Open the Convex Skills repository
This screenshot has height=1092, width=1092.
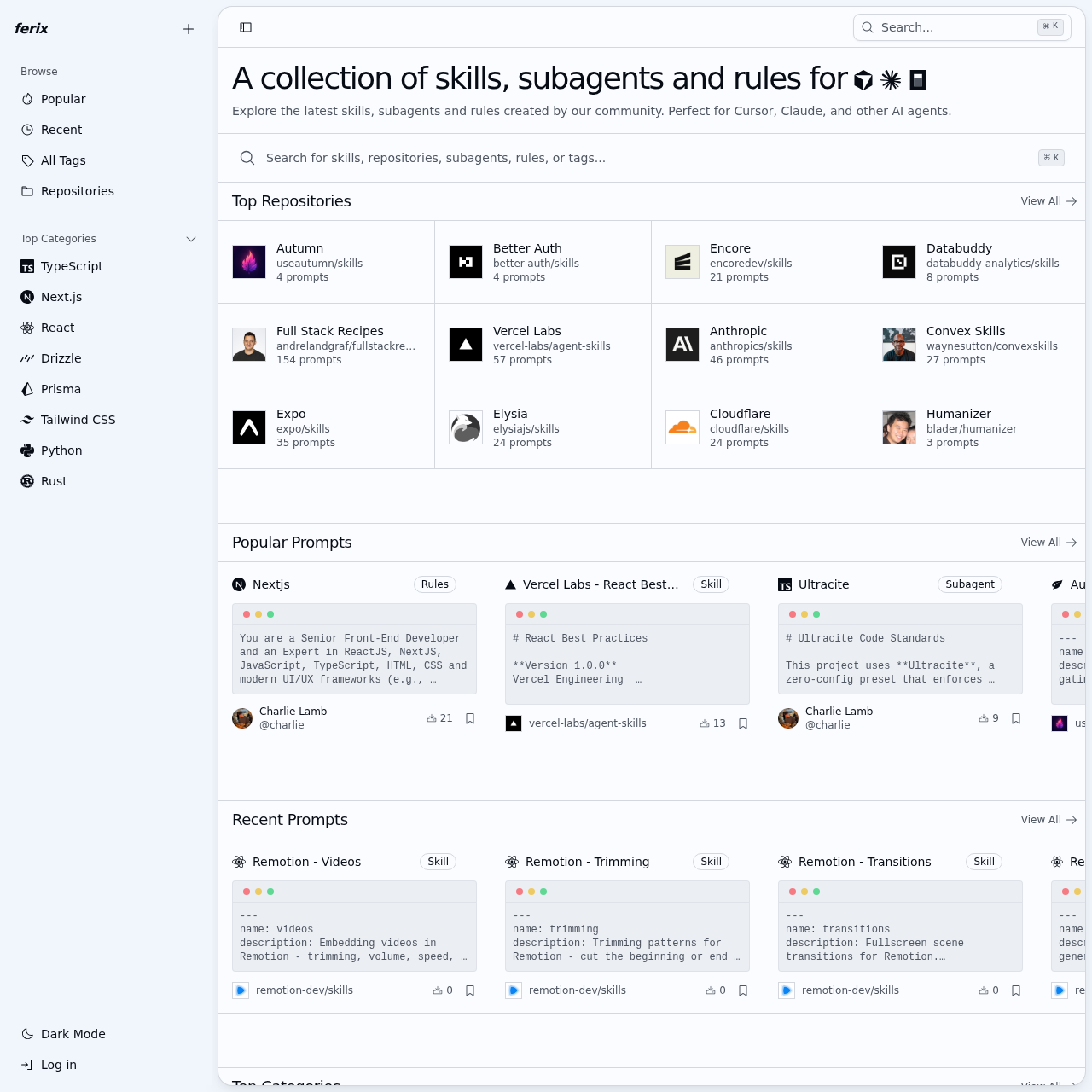(977, 345)
